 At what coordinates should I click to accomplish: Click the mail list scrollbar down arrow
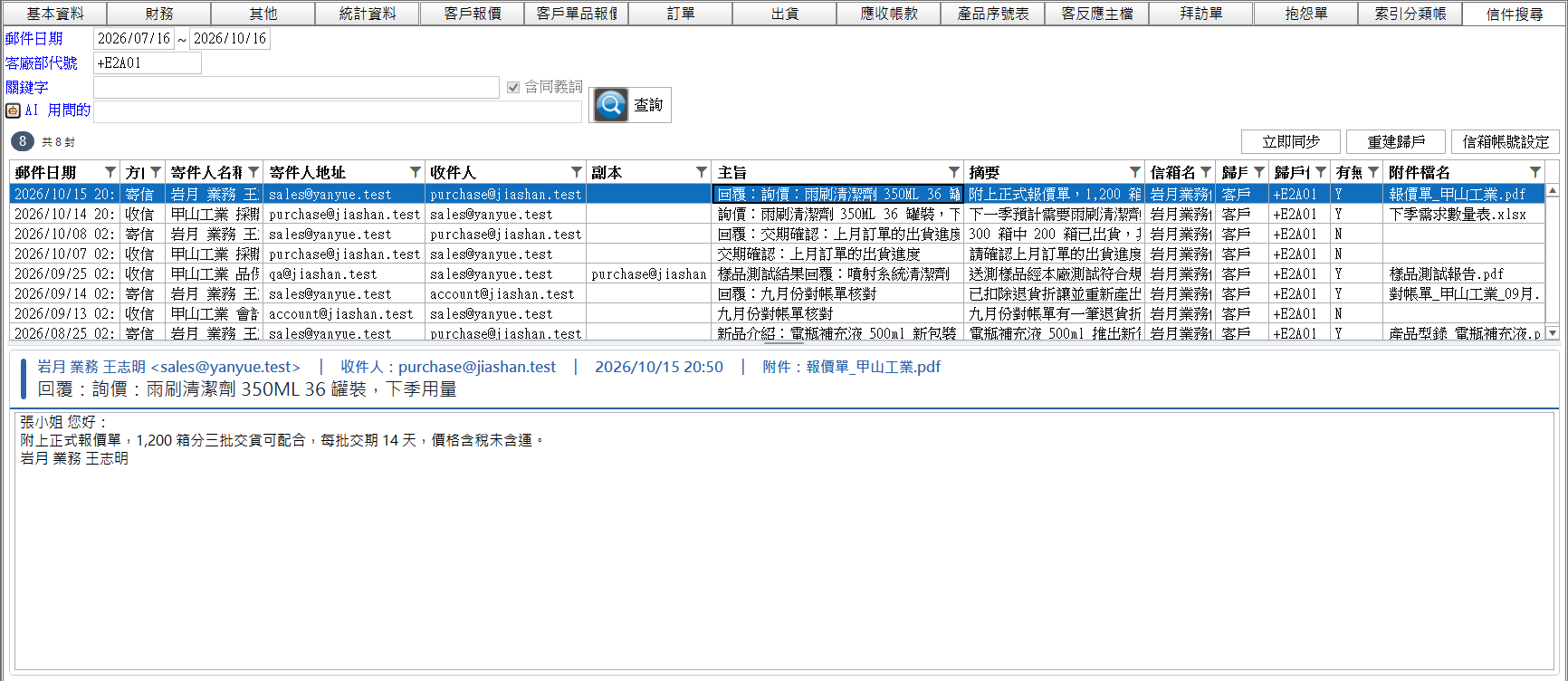coord(1553,333)
